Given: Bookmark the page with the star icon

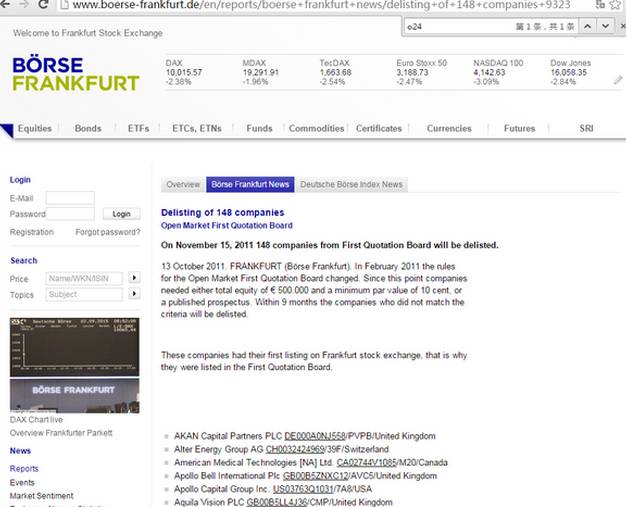Looking at the screenshot, I should pos(616,5).
